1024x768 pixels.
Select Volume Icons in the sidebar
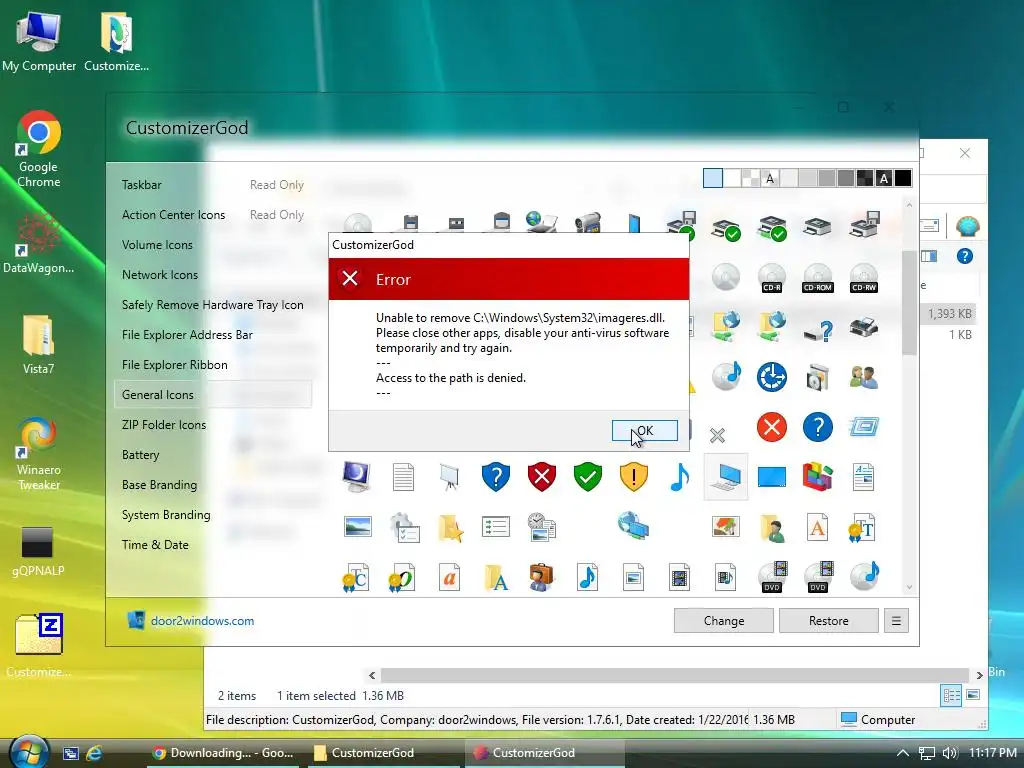click(x=157, y=245)
